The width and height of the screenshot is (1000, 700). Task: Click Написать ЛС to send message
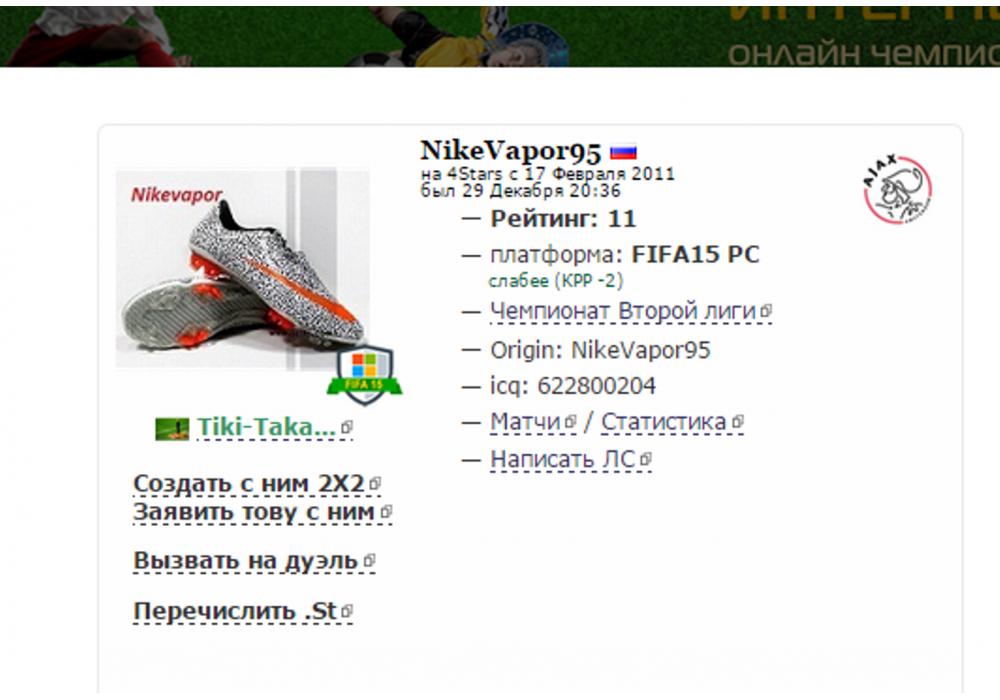(x=563, y=460)
